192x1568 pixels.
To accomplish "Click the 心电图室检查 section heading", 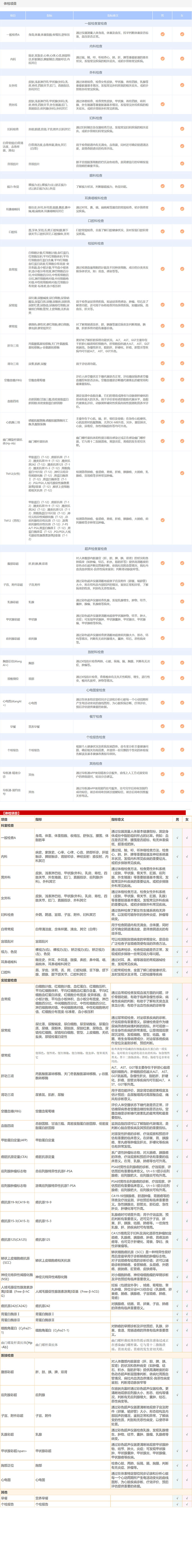I will click(x=96, y=690).
